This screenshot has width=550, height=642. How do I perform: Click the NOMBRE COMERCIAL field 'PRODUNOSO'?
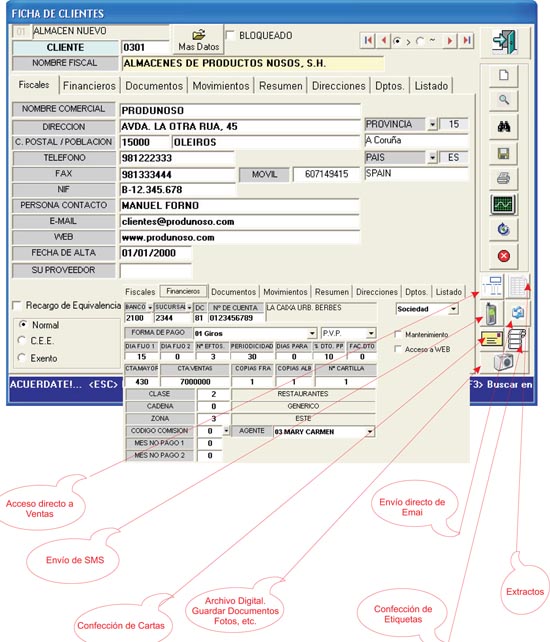click(240, 111)
